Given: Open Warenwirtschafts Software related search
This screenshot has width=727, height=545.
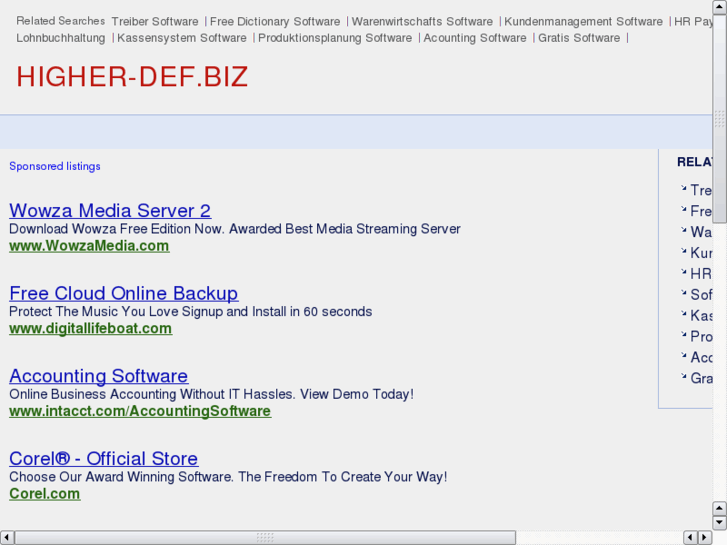Looking at the screenshot, I should (x=422, y=21).
